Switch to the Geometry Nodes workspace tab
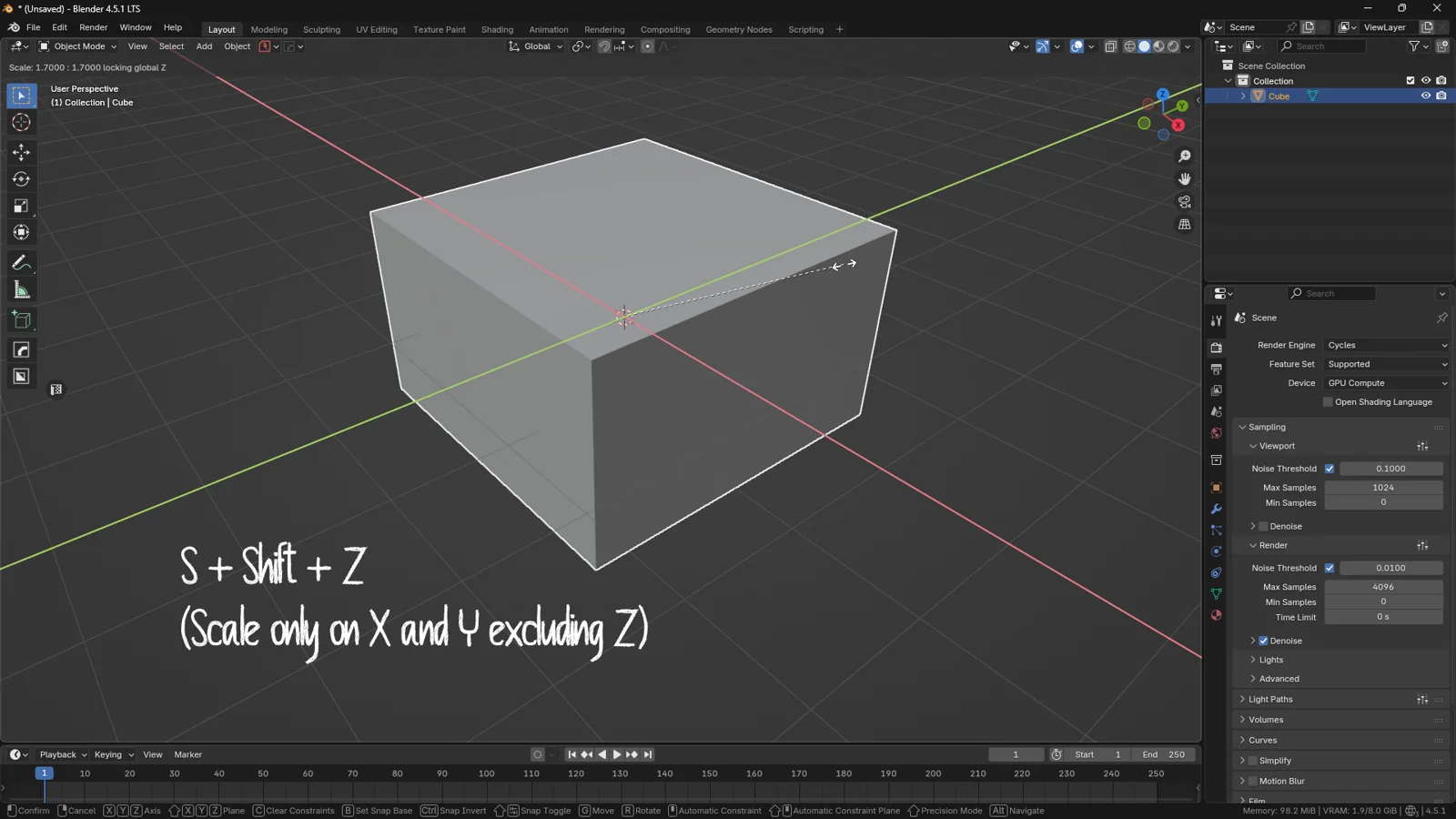This screenshot has width=1456, height=819. pos(739,29)
